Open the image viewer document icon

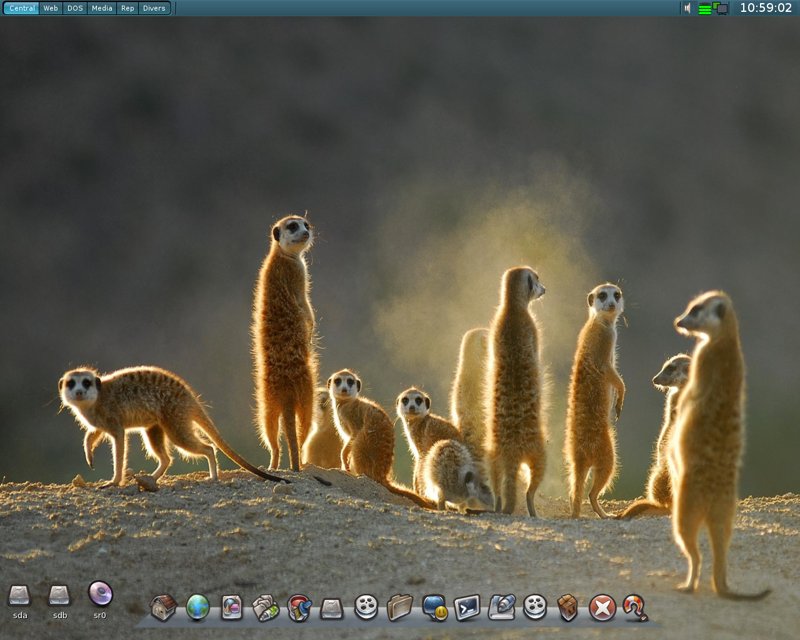[x=231, y=608]
